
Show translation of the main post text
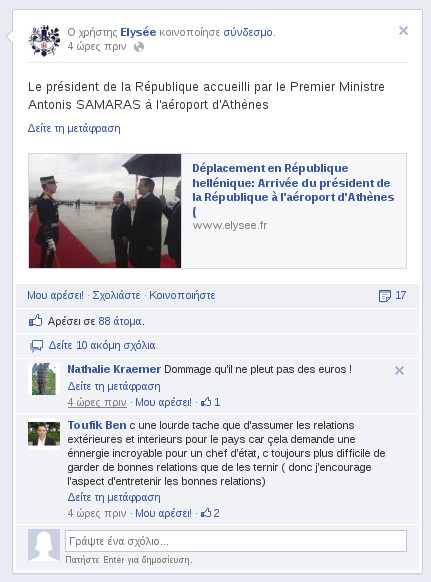pyautogui.click(x=74, y=128)
